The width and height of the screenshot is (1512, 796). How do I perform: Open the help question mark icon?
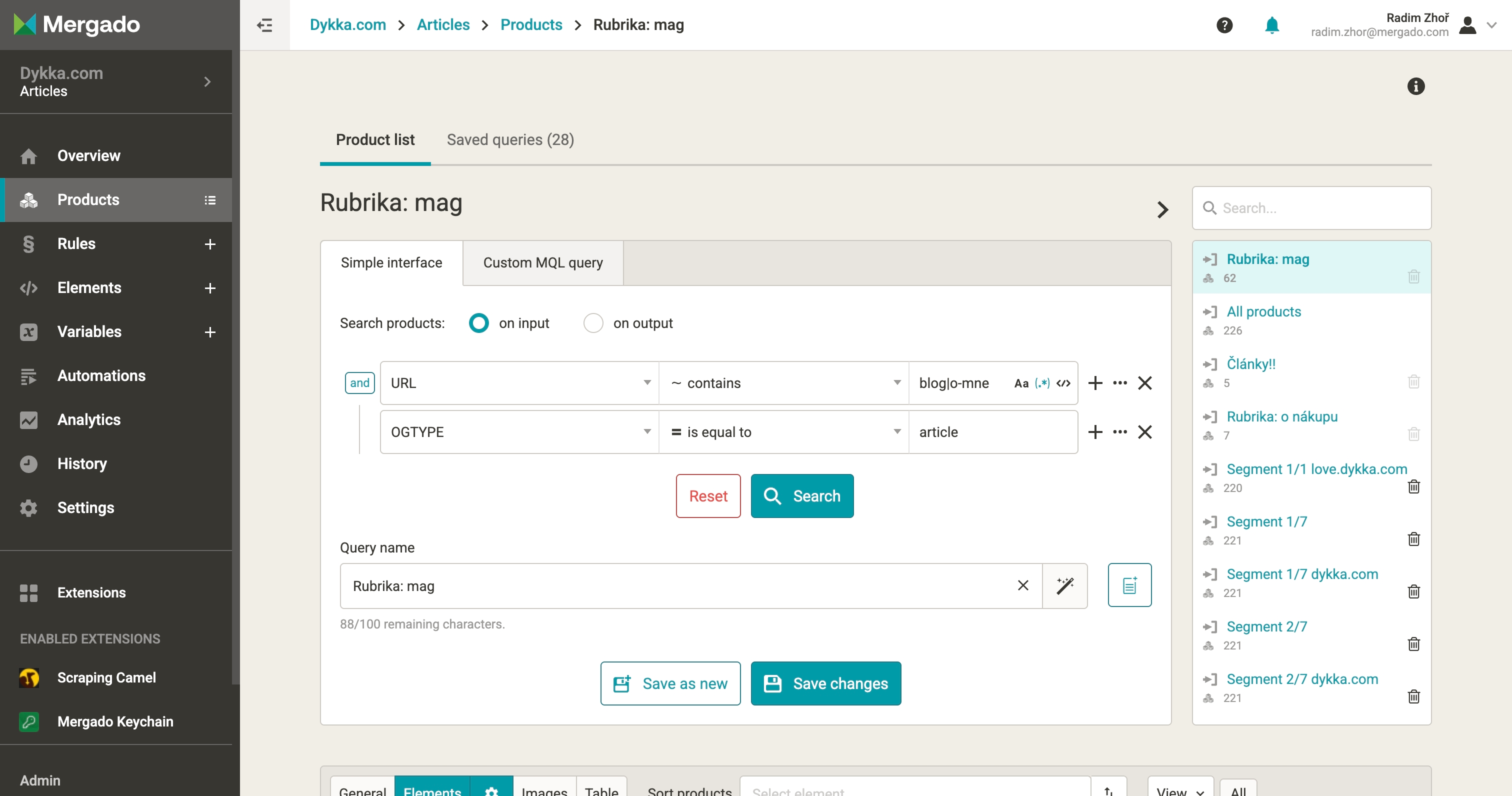1224,24
